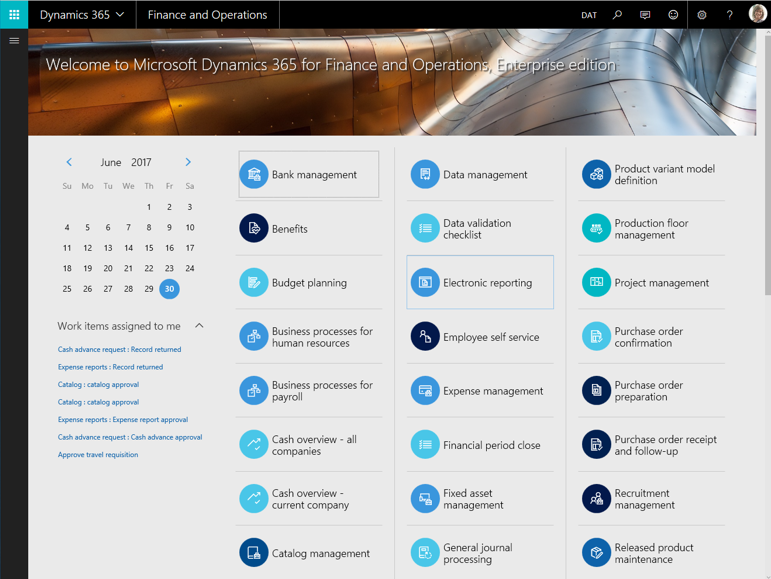Click the Benefits tile icon
The width and height of the screenshot is (771, 579).
click(254, 228)
